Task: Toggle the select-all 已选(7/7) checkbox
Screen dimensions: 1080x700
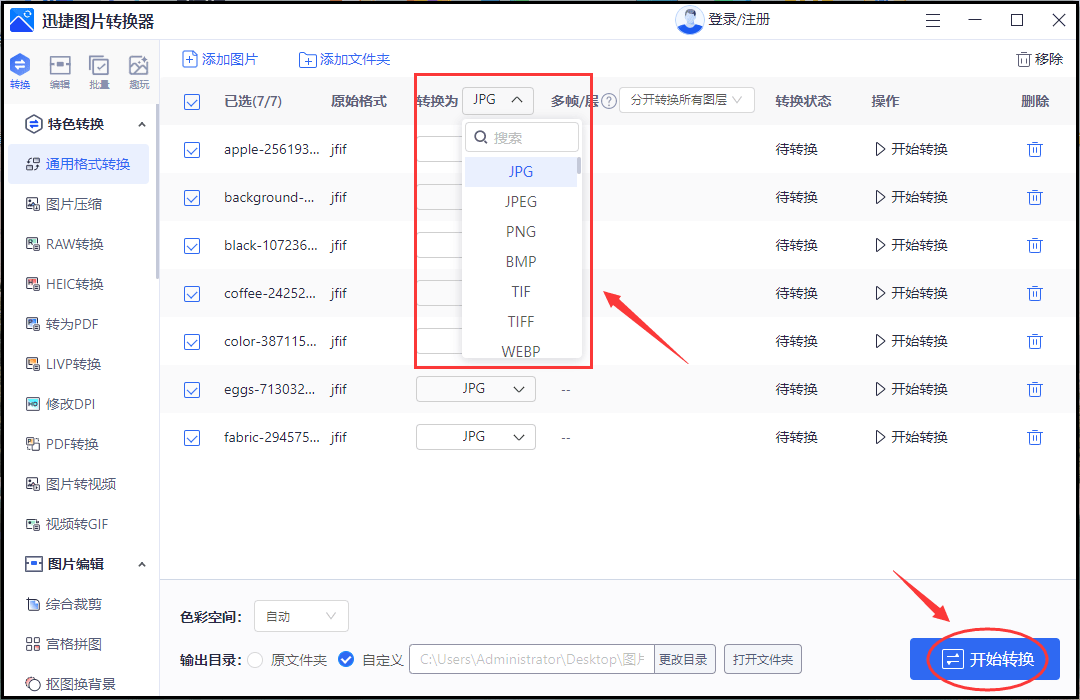Action: [x=192, y=102]
